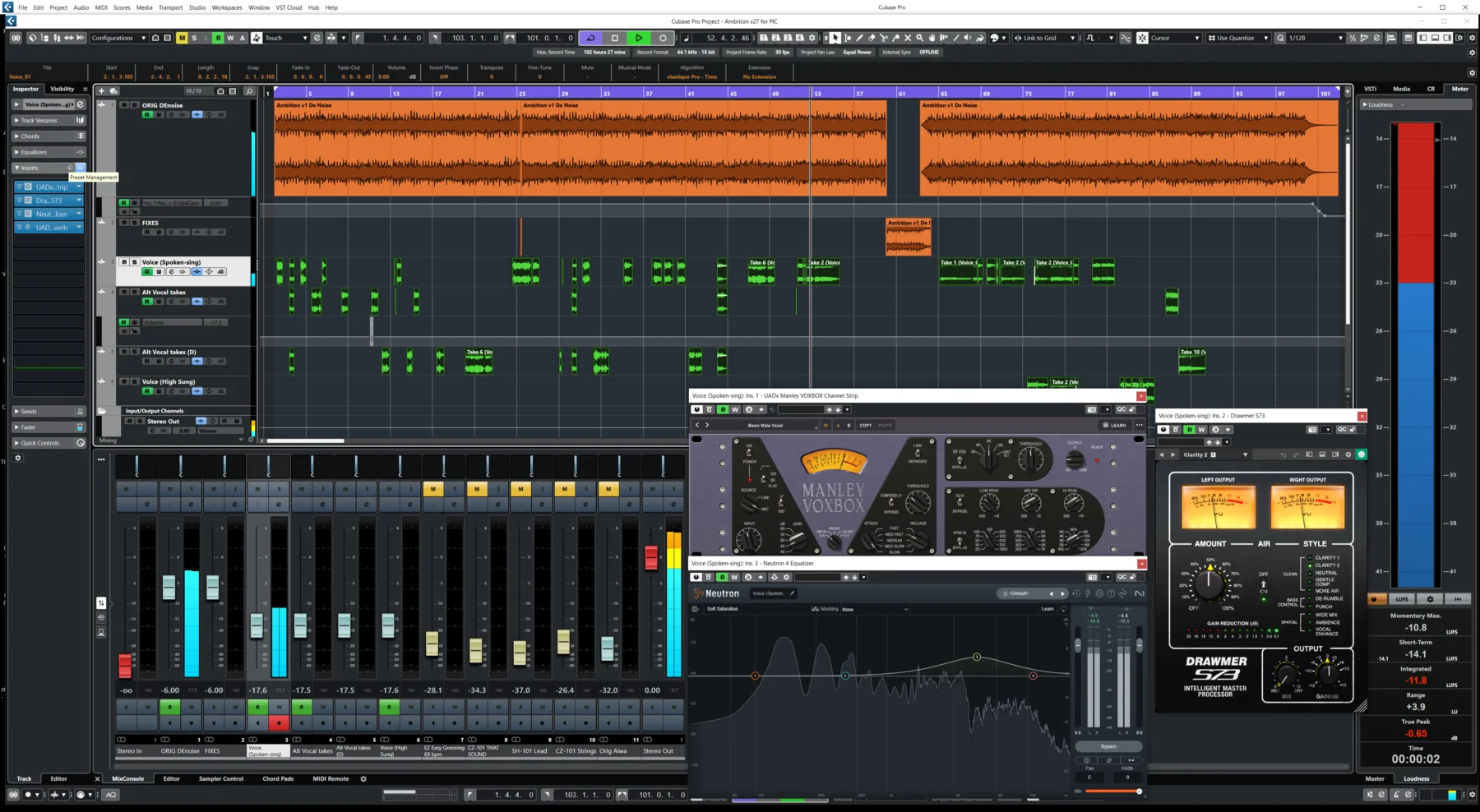The width and height of the screenshot is (1480, 812).
Task: Open the Neut...lizer insert slot
Action: pos(49,214)
